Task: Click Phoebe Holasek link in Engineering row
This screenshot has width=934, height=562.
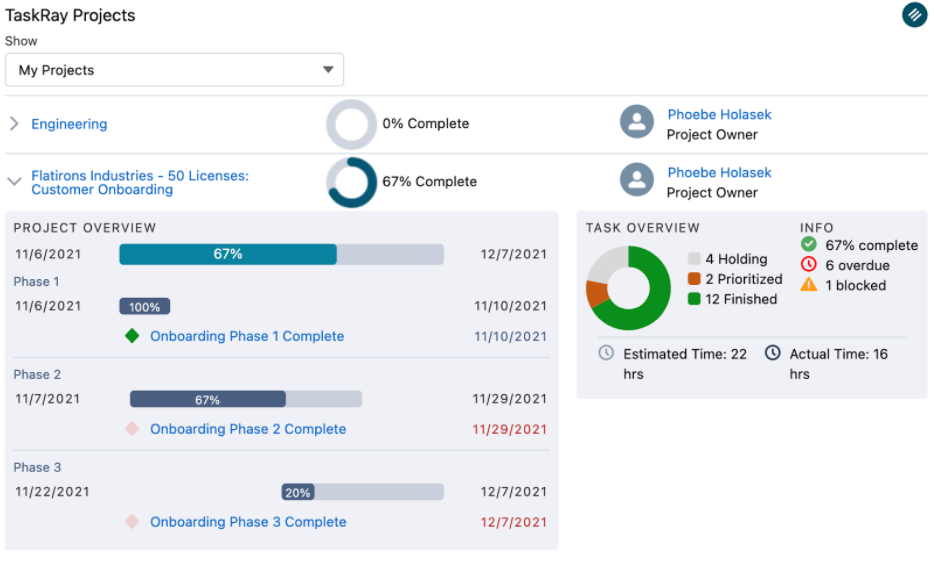Action: (x=719, y=114)
